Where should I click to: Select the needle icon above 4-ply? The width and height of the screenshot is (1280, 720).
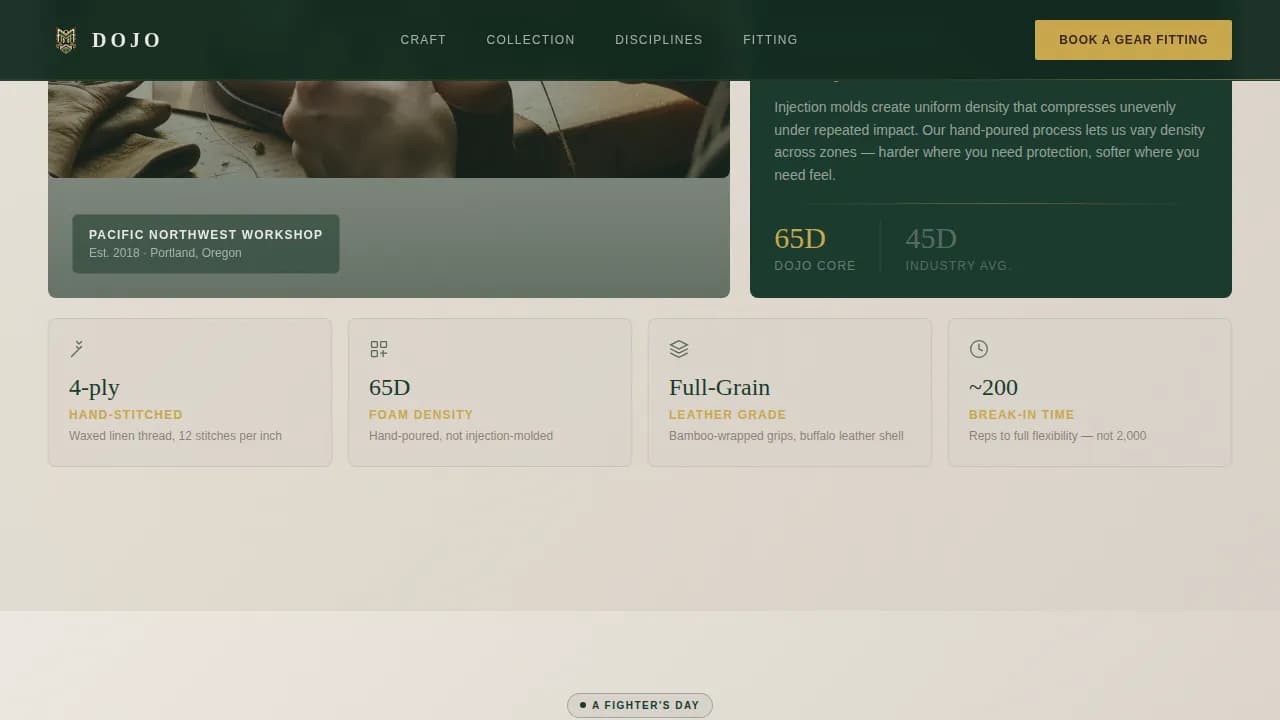[77, 348]
